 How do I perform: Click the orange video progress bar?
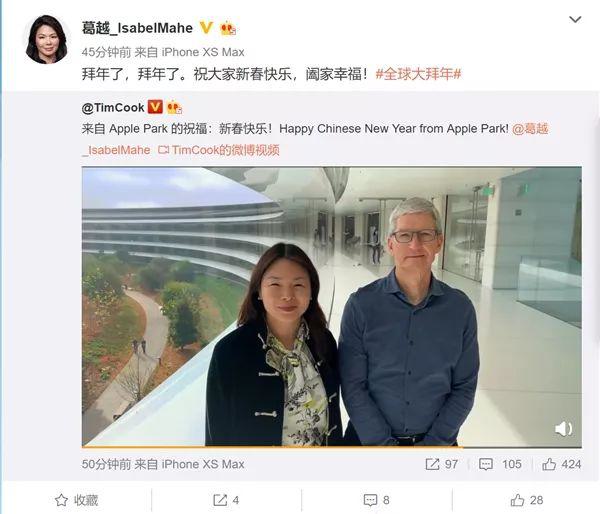(x=272, y=446)
